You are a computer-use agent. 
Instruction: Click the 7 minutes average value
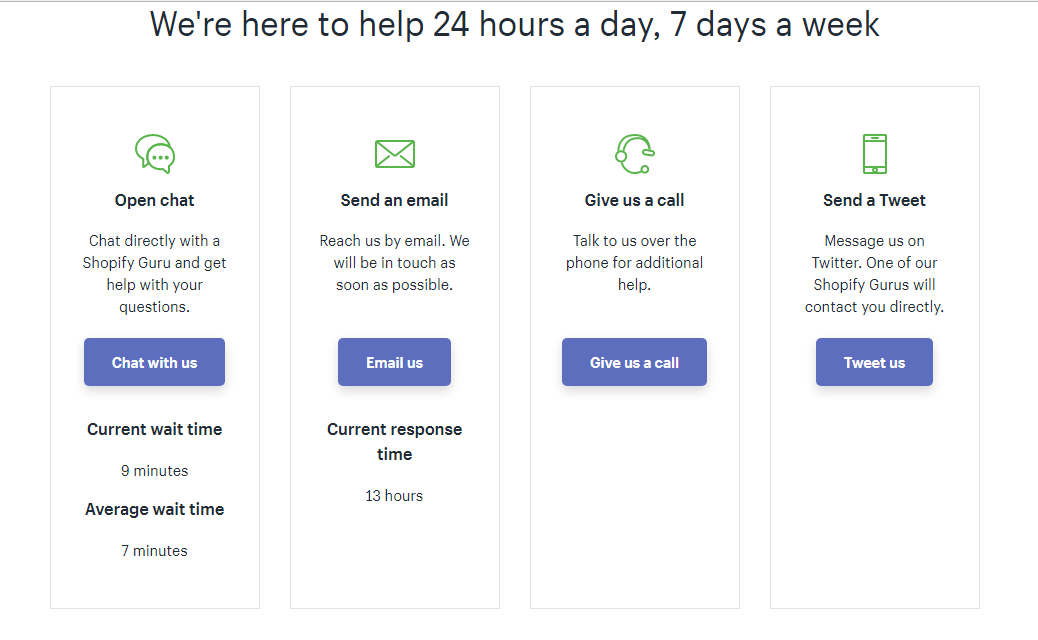click(x=155, y=551)
